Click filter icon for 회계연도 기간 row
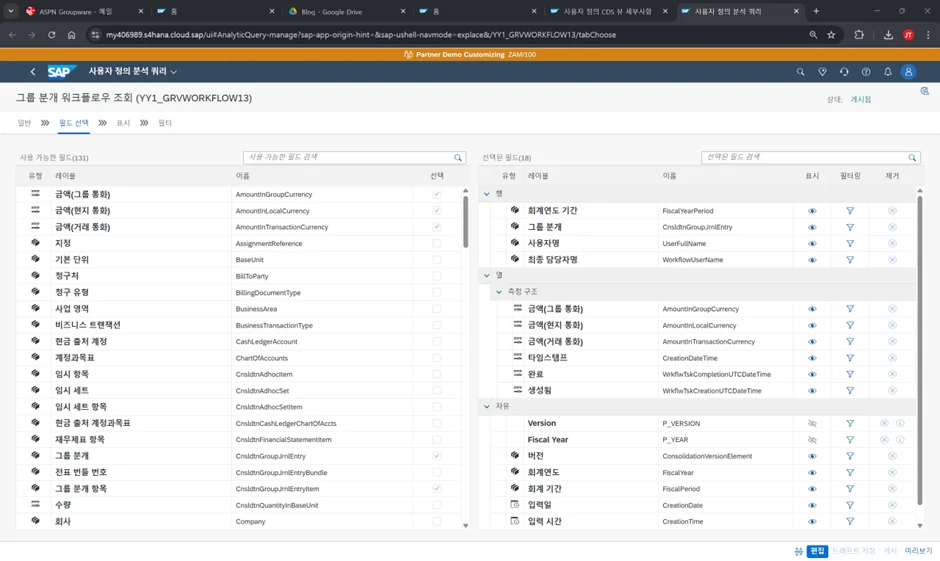940x561 pixels. click(850, 211)
